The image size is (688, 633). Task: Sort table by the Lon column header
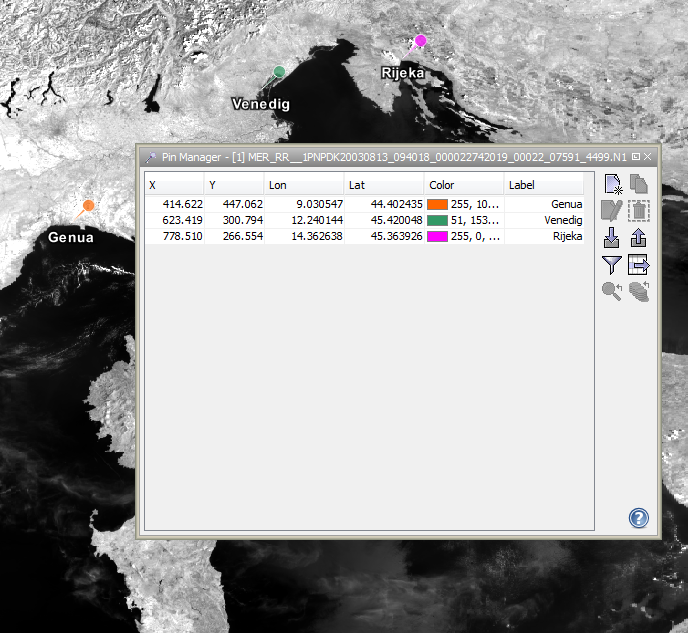(x=303, y=185)
